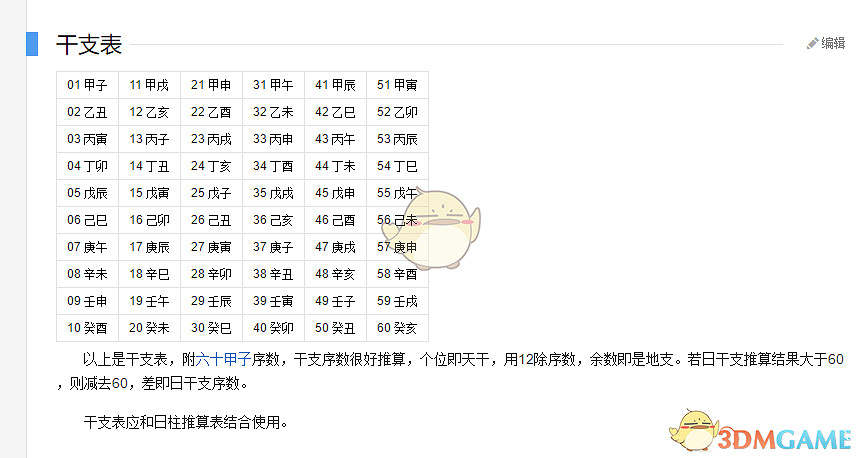Select table cell 22 乙酉
Image resolution: width=862 pixels, height=458 pixels.
[x=212, y=112]
